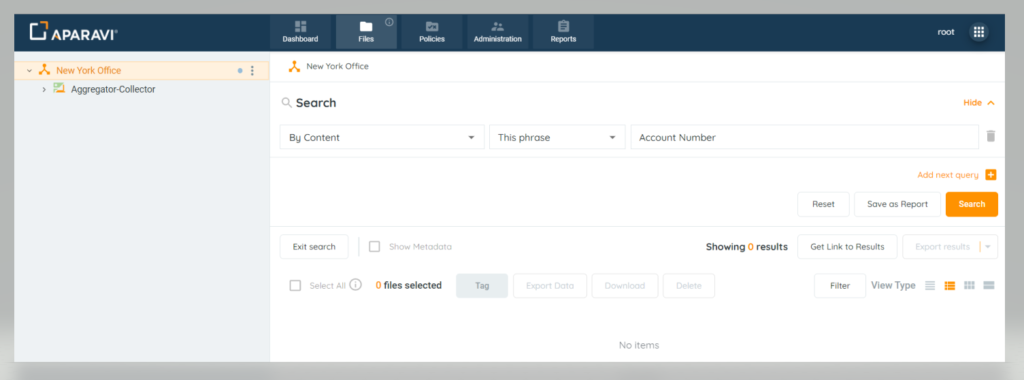Select the orange detailed list view icon

(x=950, y=285)
